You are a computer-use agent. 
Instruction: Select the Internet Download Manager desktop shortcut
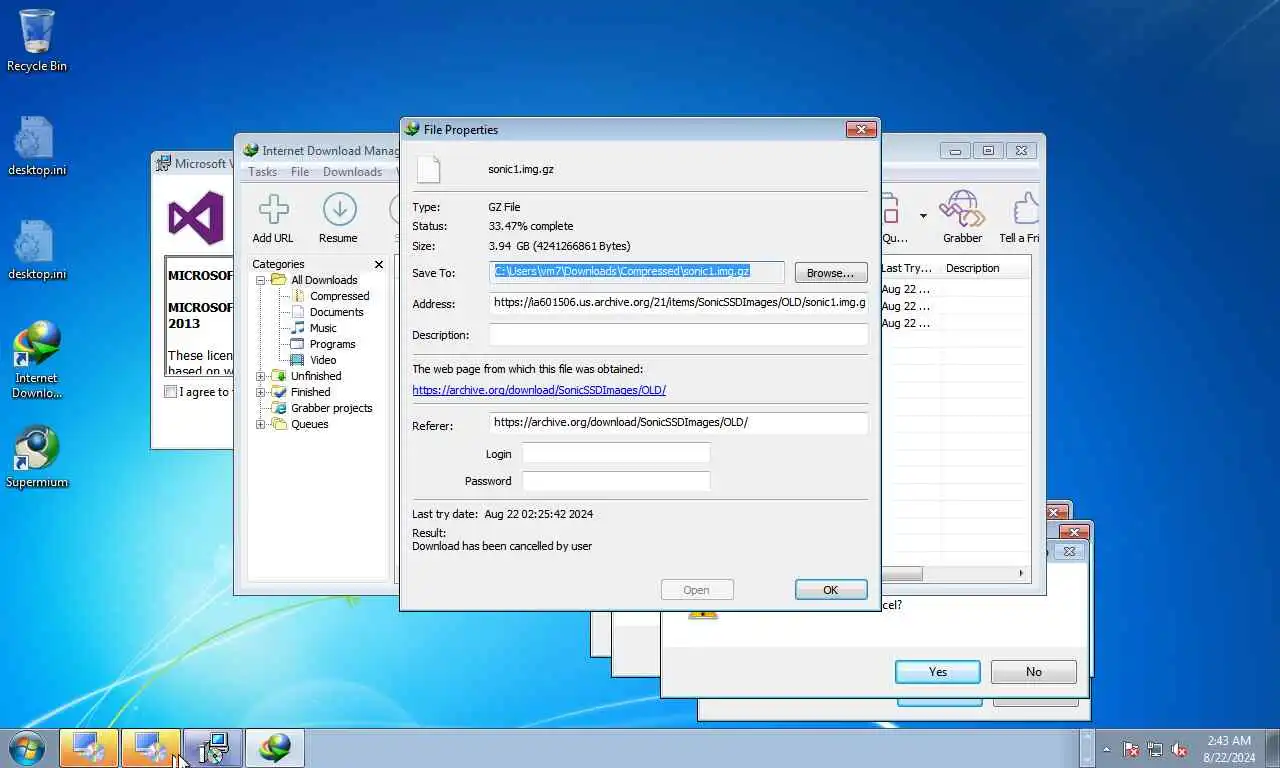coord(37,360)
